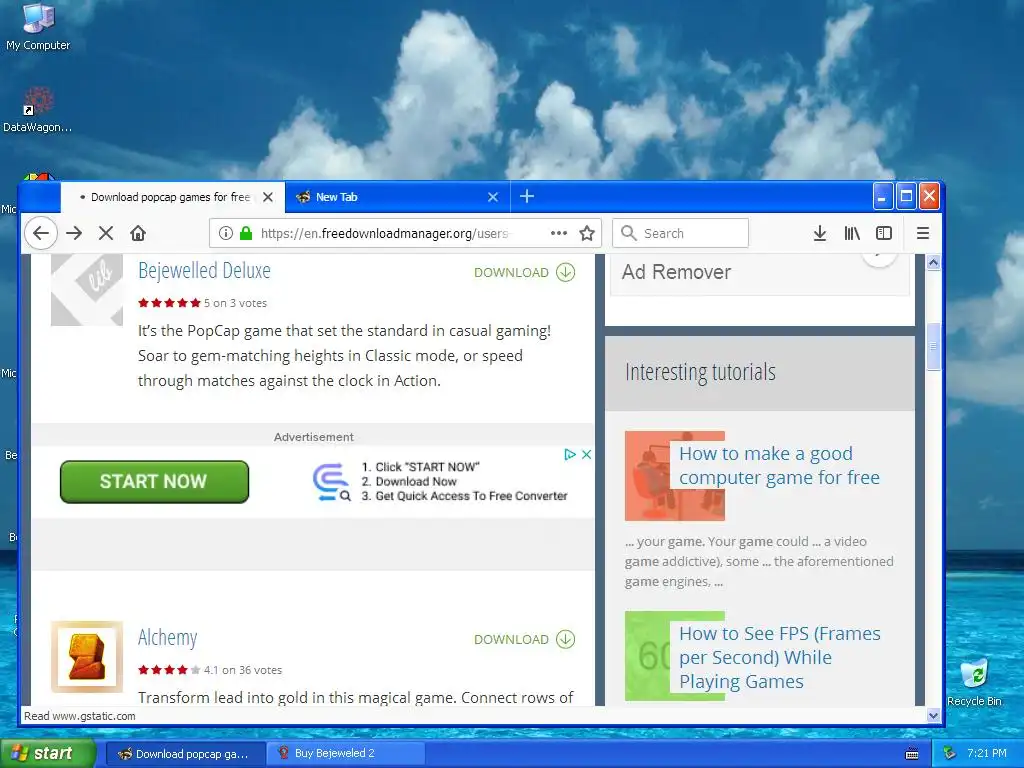This screenshot has height=768, width=1024.
Task: Open the Downloads panel arrow
Action: [x=820, y=233]
